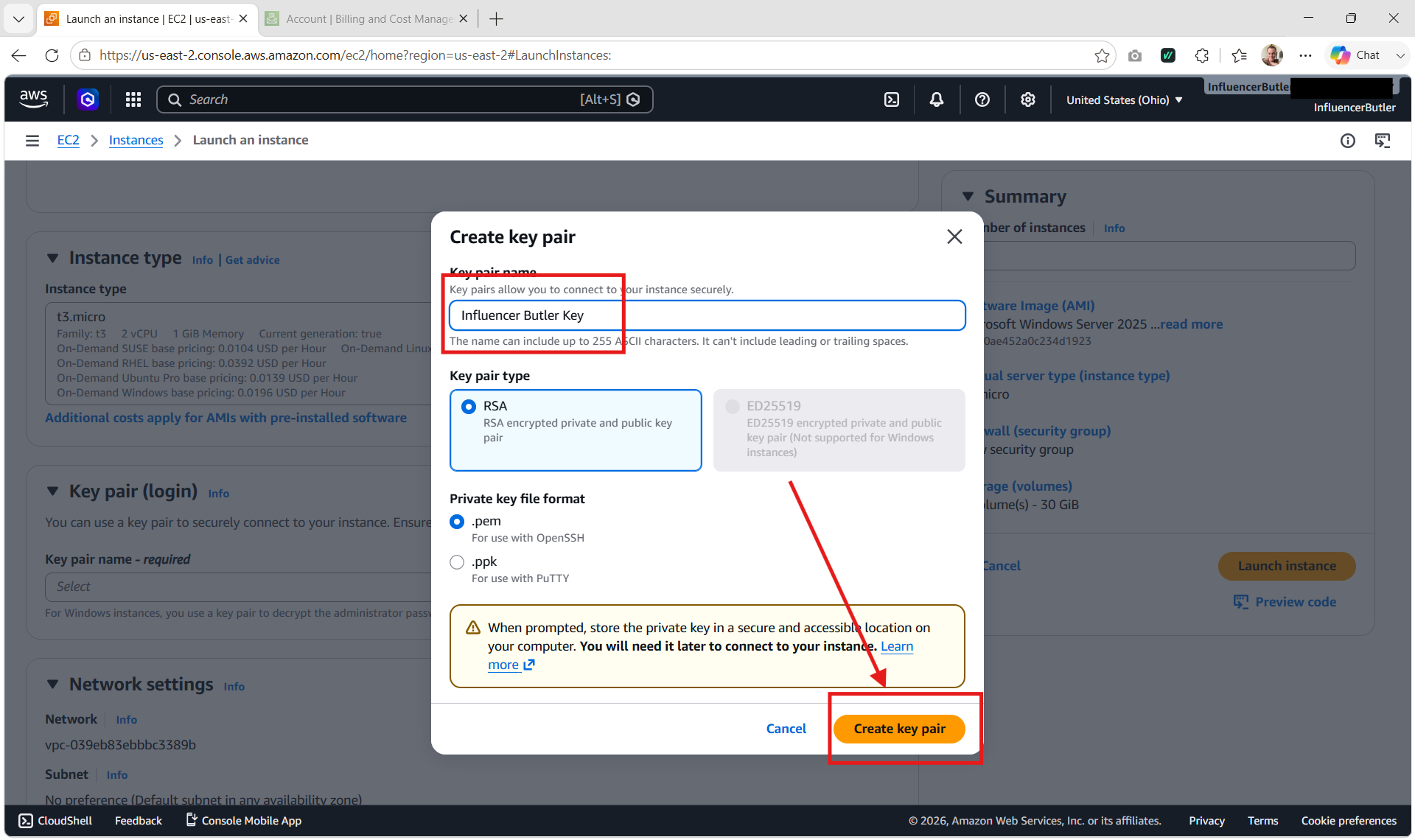1415x840 pixels.
Task: Open the Preview code link
Action: (1284, 602)
